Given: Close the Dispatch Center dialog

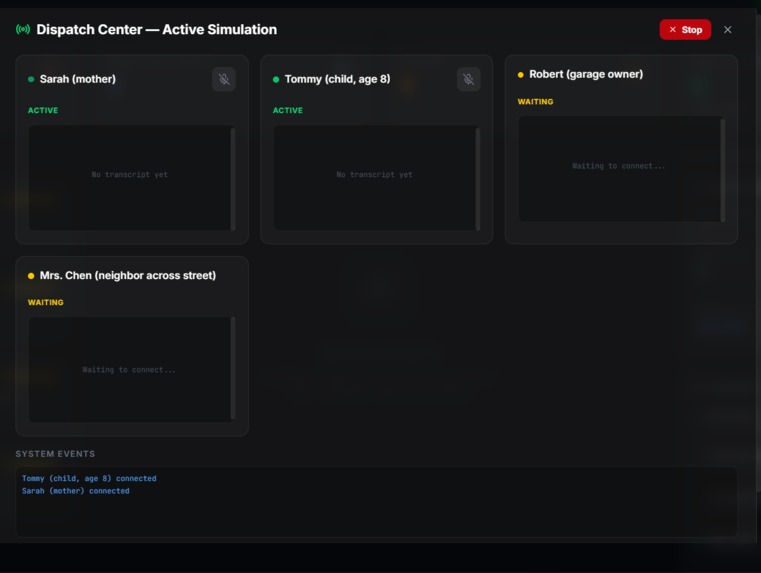Looking at the screenshot, I should 728,30.
